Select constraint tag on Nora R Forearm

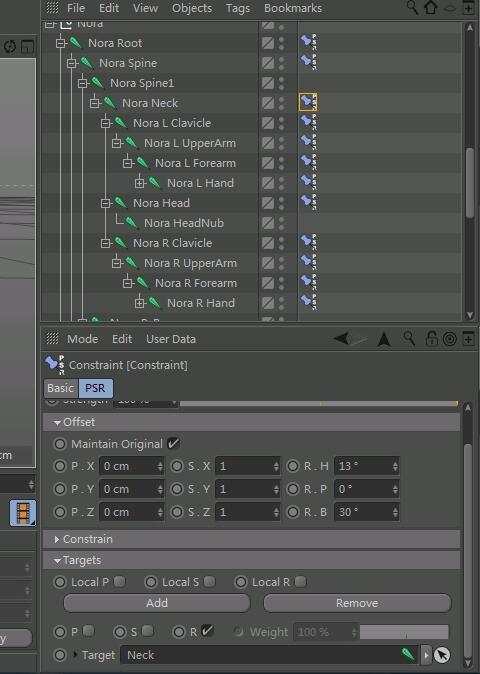pyautogui.click(x=309, y=282)
